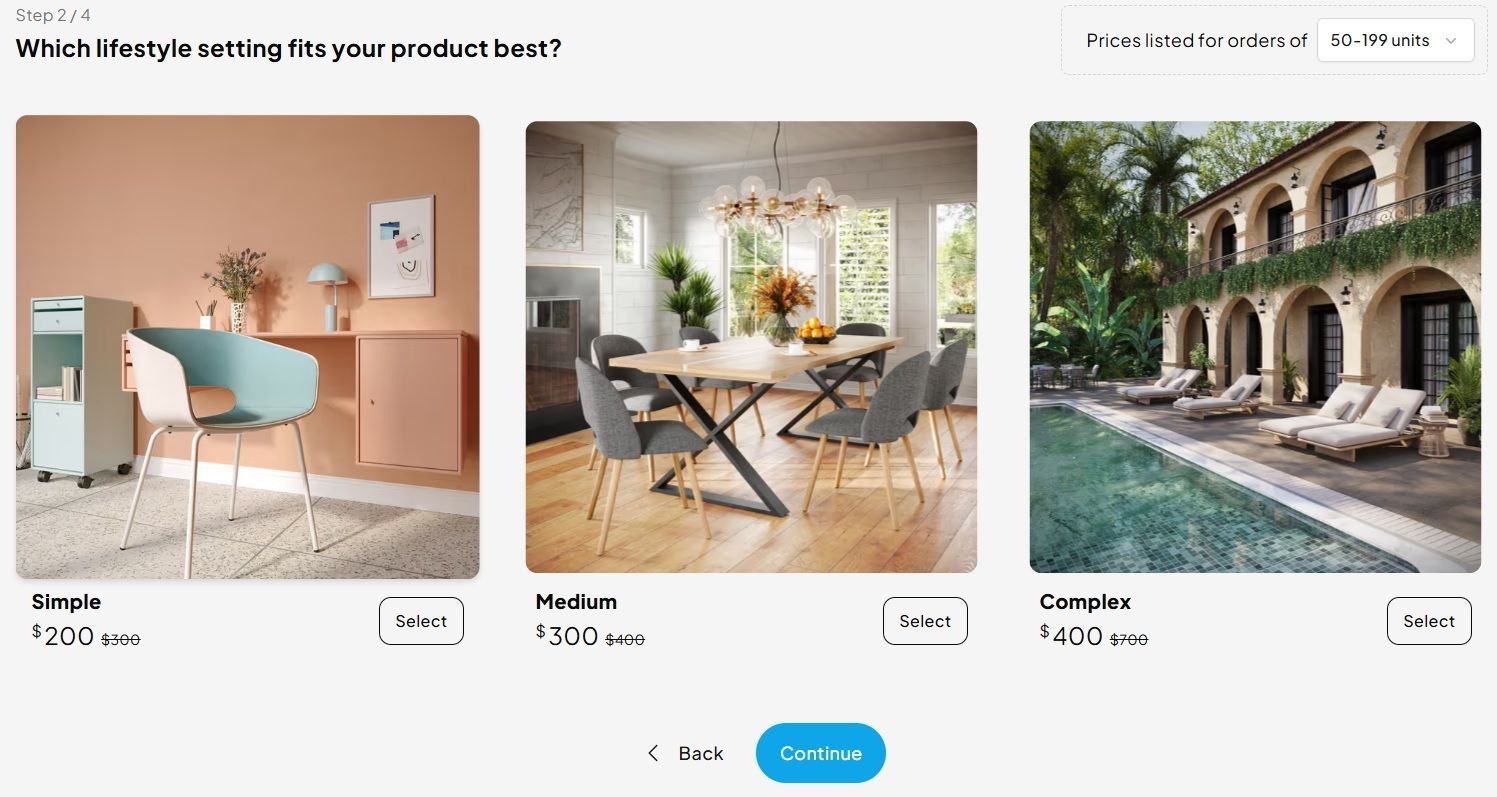Image resolution: width=1497 pixels, height=797 pixels.
Task: Click the Complex title text
Action: point(1085,602)
